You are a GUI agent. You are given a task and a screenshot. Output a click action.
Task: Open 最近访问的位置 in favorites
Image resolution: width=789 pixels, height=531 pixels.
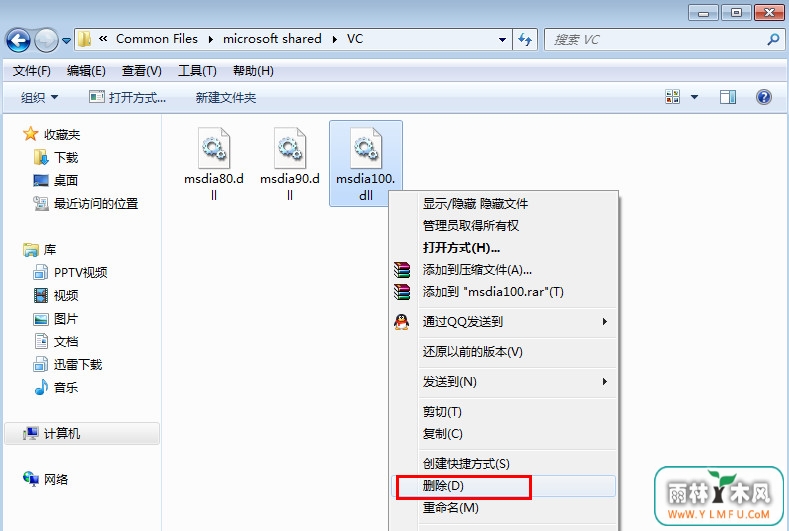[86, 203]
